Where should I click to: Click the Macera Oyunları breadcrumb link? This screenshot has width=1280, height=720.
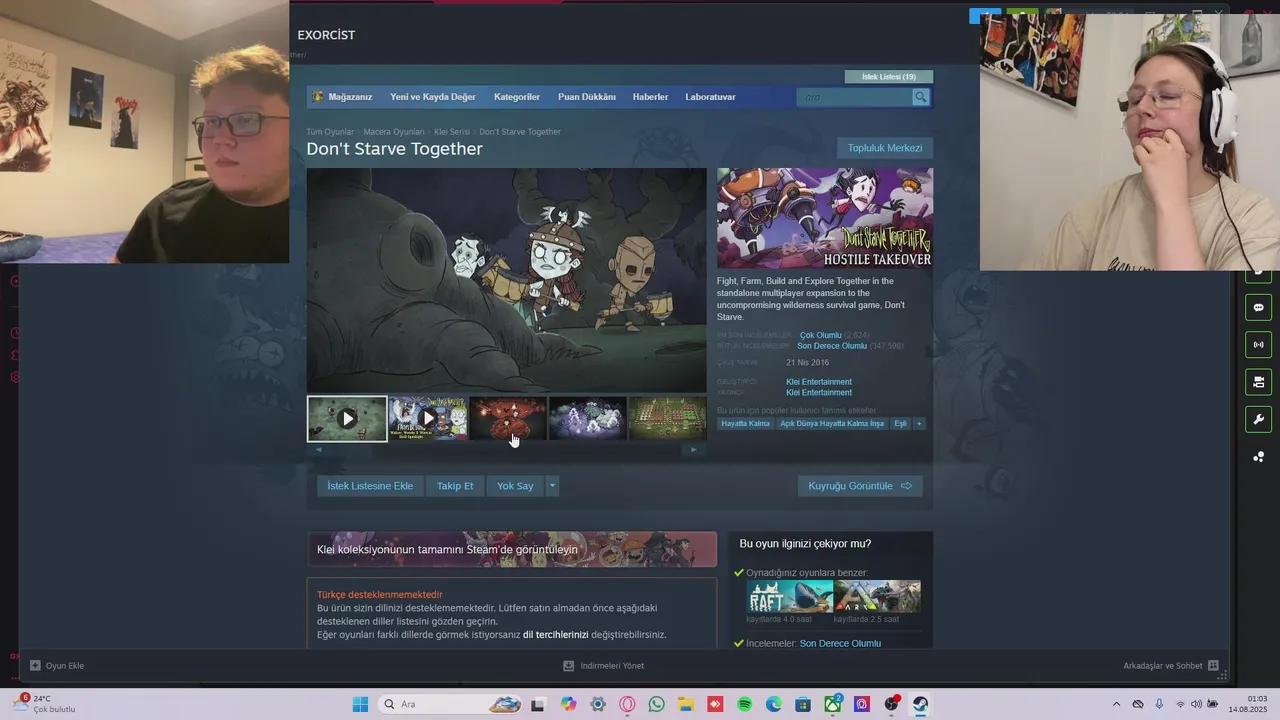click(394, 132)
